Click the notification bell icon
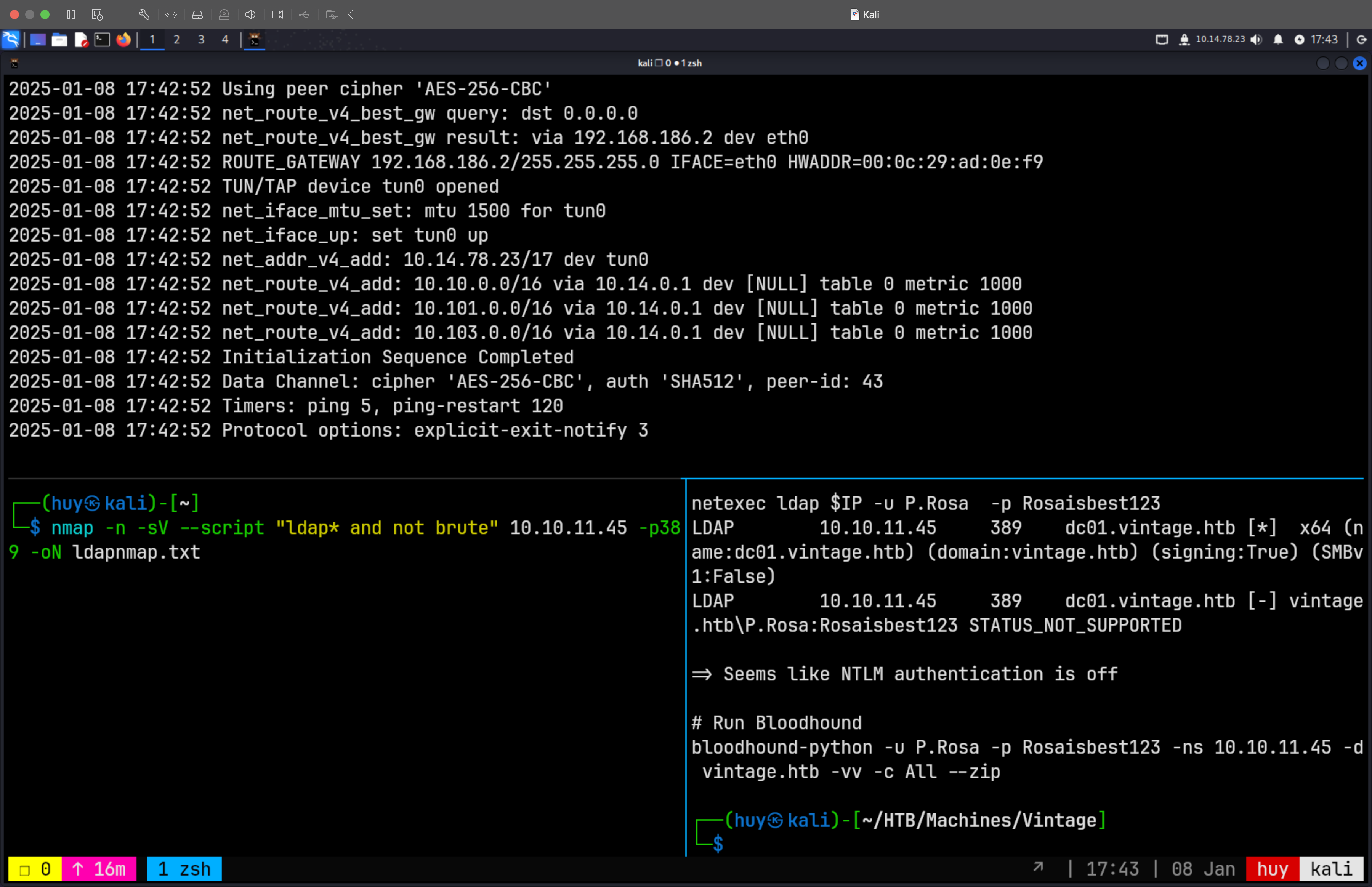 (1278, 39)
